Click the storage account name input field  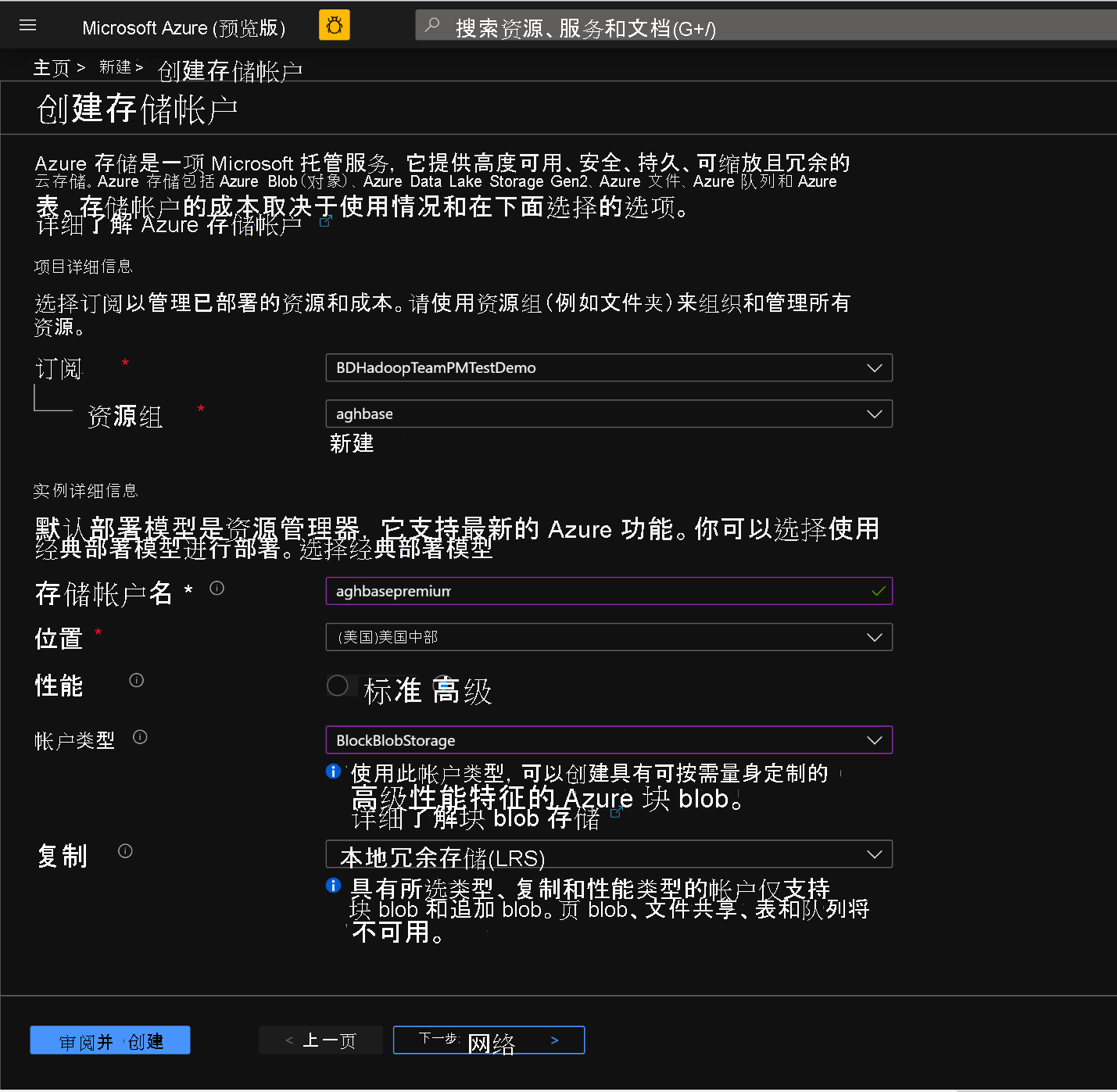609,591
